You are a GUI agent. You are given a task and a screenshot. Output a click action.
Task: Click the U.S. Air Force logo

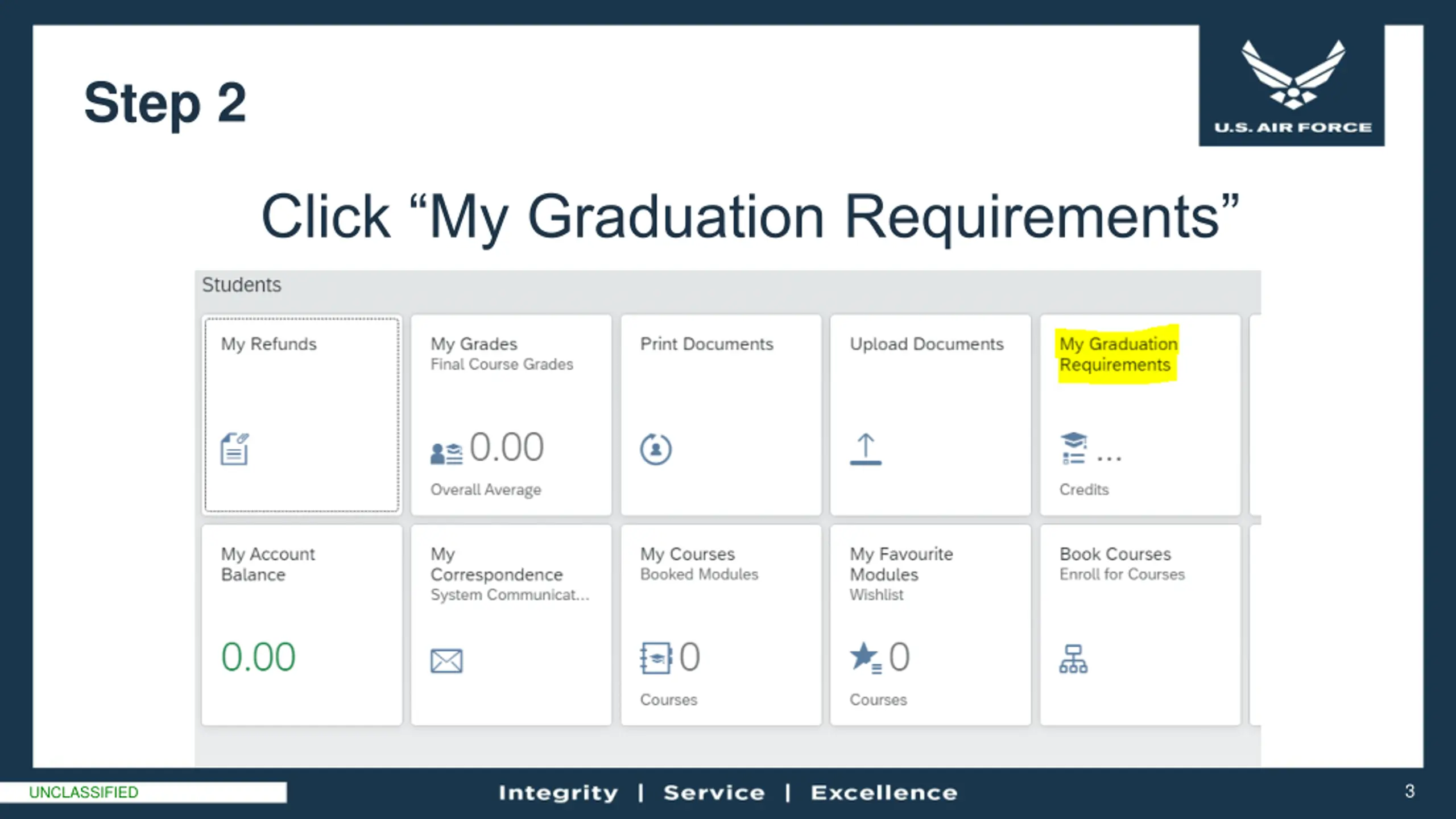click(x=1292, y=85)
